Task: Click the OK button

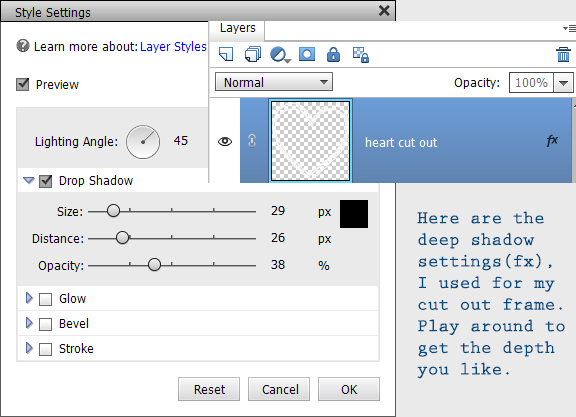Action: click(x=349, y=389)
